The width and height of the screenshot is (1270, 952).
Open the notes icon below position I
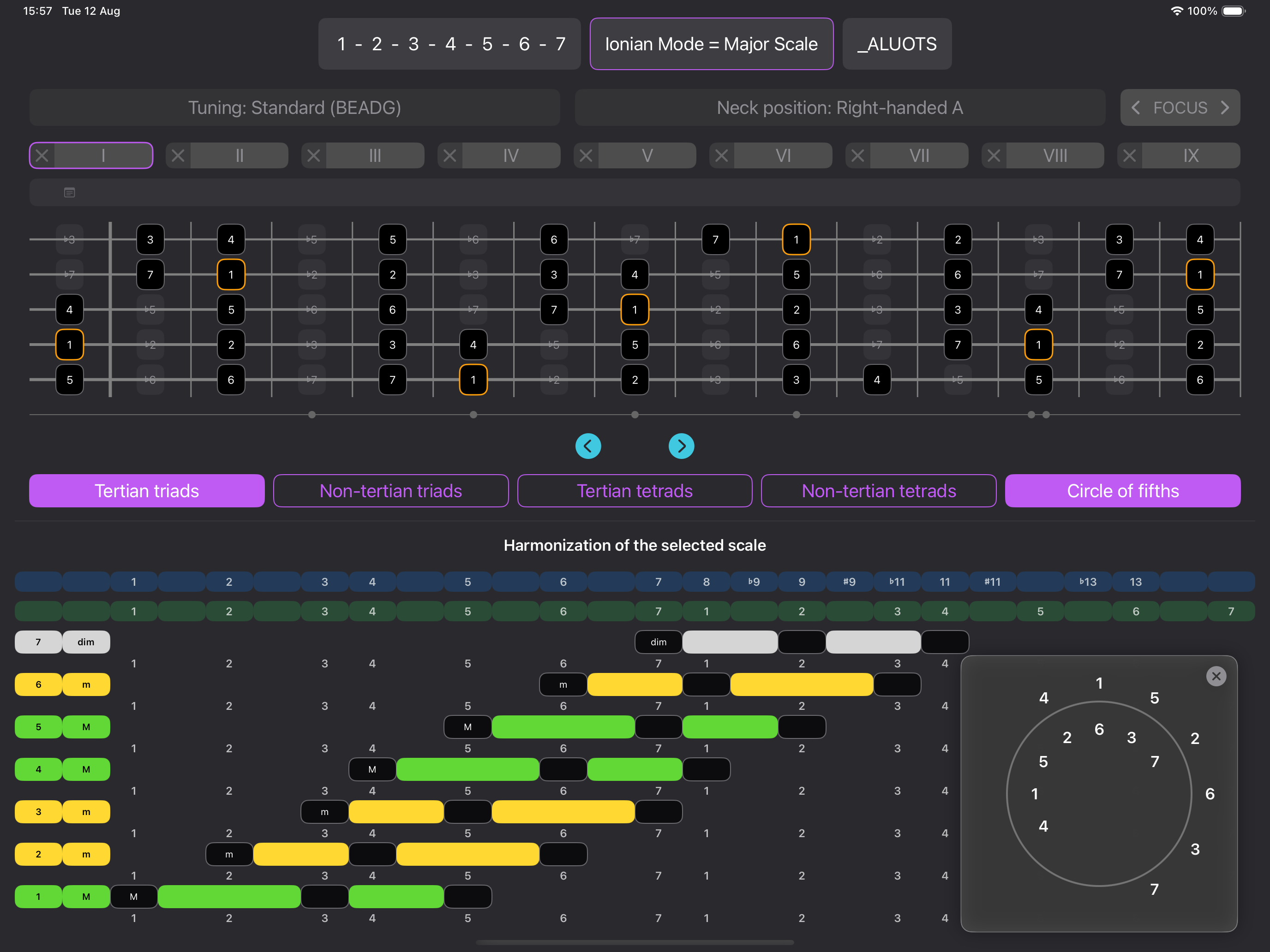pyautogui.click(x=70, y=193)
